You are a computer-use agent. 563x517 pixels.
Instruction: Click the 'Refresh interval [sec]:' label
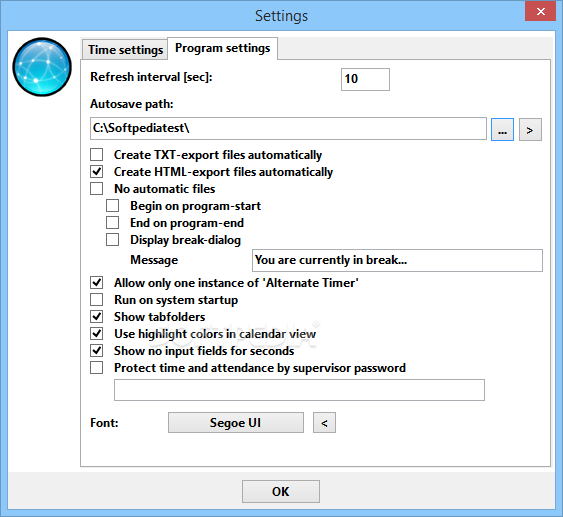152,77
